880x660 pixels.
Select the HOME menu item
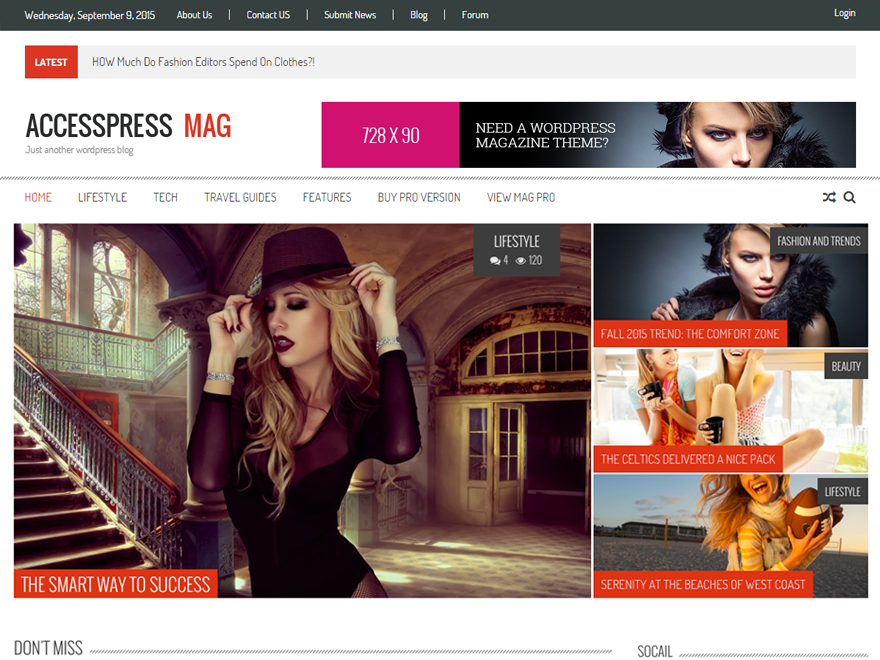pyautogui.click(x=38, y=198)
